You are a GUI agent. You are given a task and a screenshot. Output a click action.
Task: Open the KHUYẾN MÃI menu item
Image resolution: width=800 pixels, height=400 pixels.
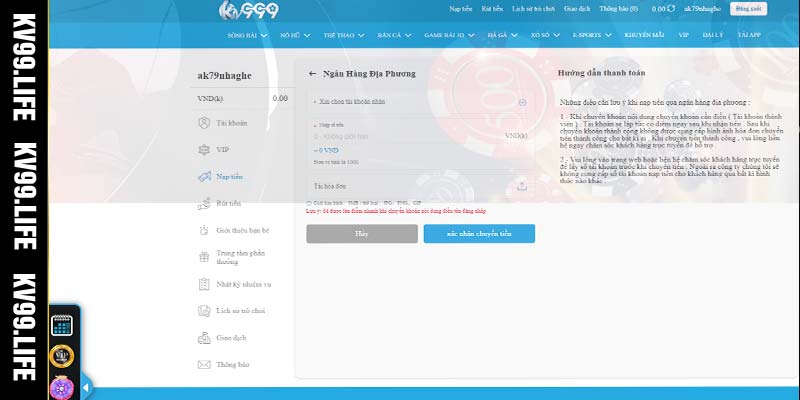coord(644,34)
